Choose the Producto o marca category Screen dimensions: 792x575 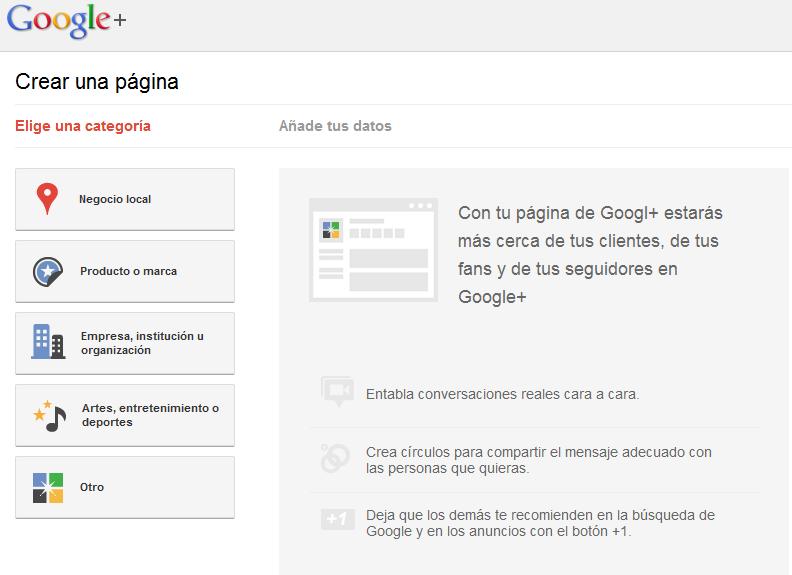point(125,271)
